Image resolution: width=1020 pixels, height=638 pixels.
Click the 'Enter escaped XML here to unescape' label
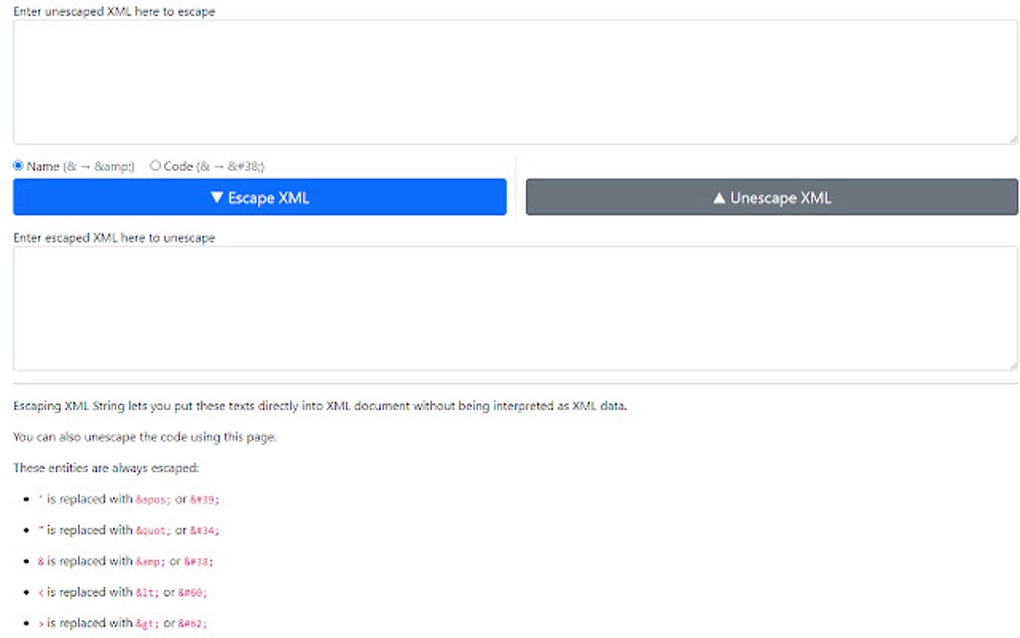coord(113,237)
